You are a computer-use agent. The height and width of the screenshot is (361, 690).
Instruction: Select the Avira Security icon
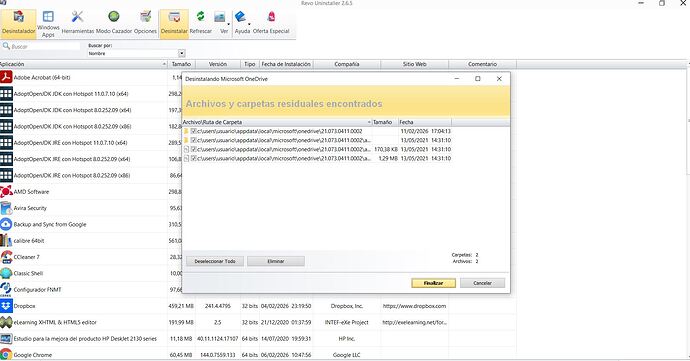6,208
